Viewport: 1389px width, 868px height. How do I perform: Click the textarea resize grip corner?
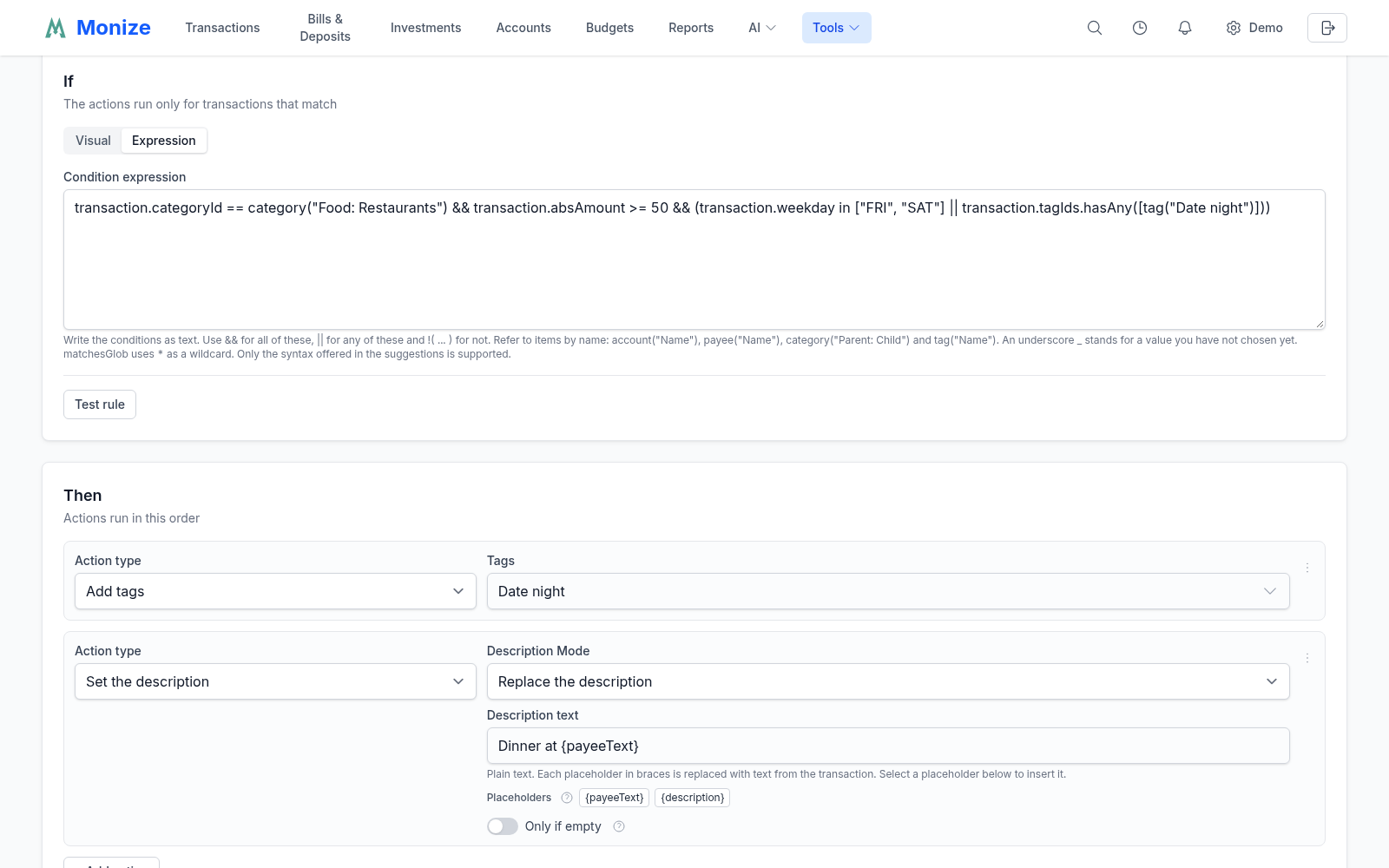[x=1320, y=324]
